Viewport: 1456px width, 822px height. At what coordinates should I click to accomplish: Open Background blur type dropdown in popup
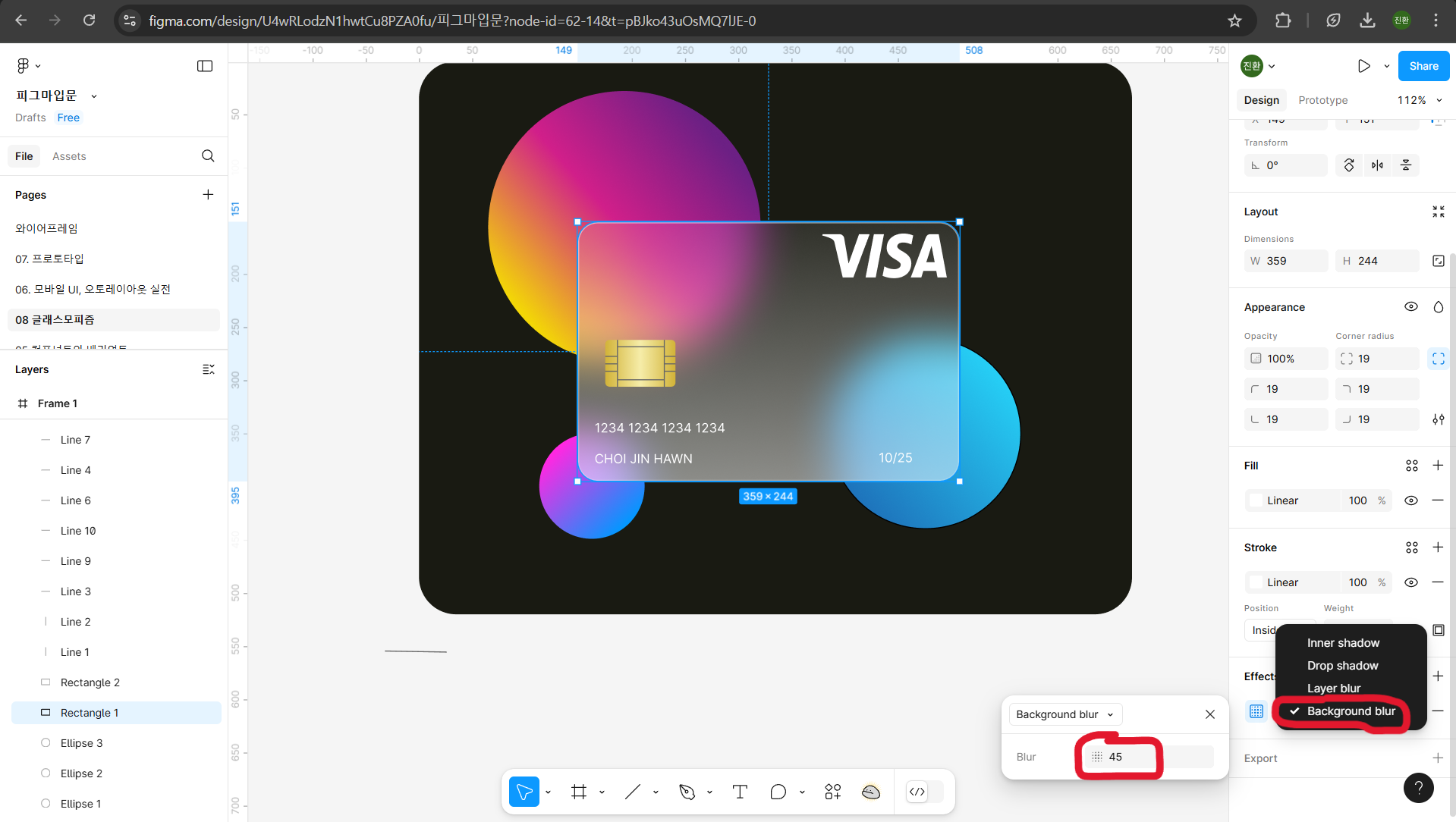pyautogui.click(x=1065, y=714)
